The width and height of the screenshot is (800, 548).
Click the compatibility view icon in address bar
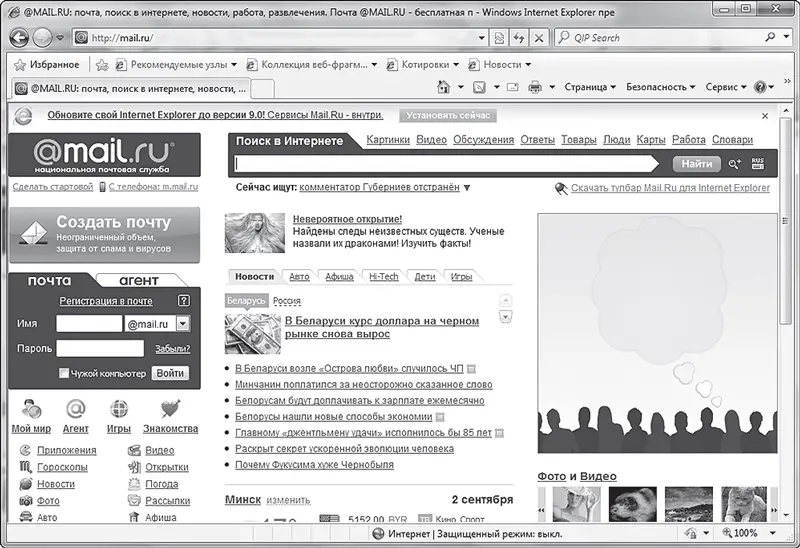click(x=499, y=38)
